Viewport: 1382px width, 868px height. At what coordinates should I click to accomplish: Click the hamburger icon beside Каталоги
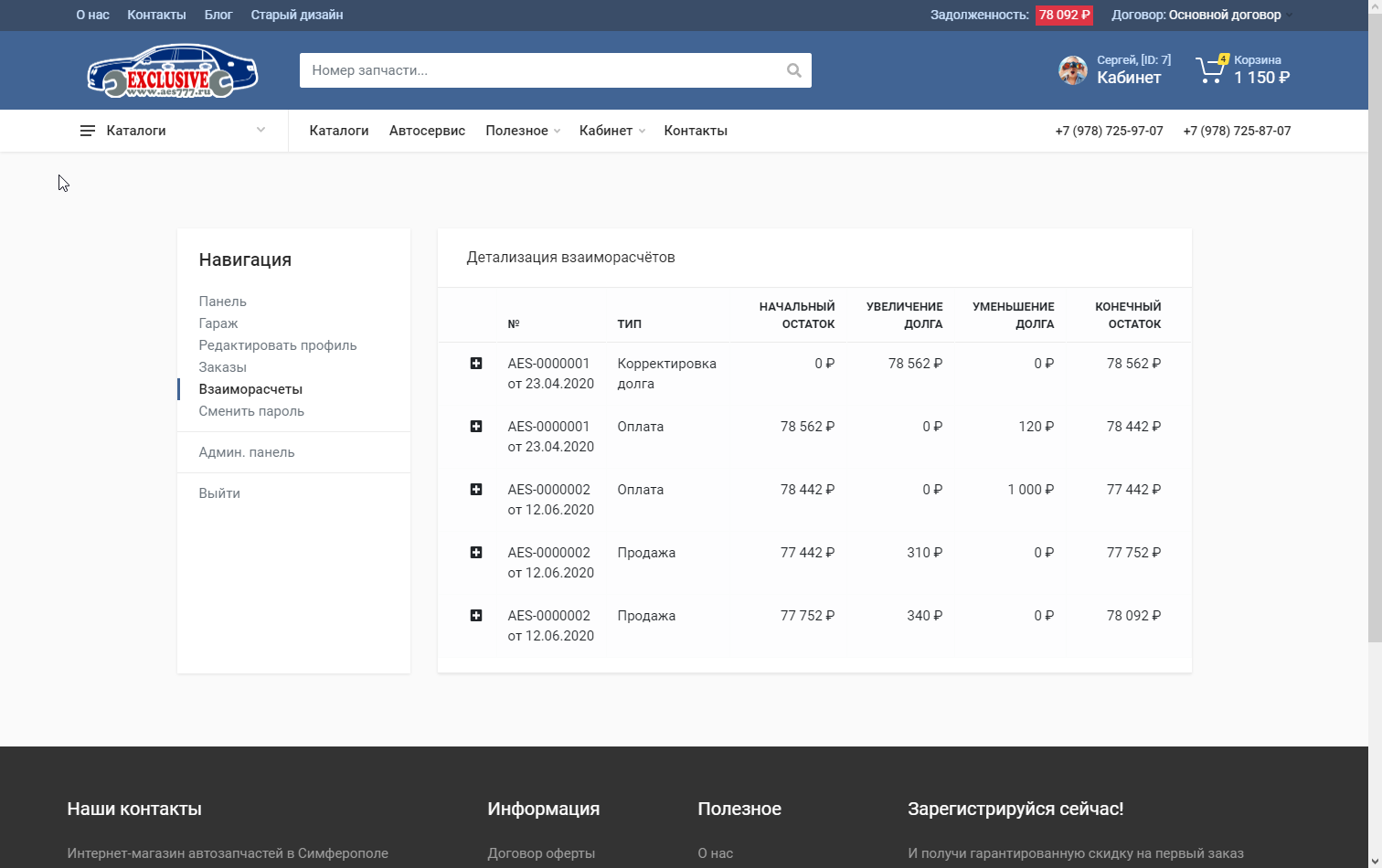click(x=88, y=131)
